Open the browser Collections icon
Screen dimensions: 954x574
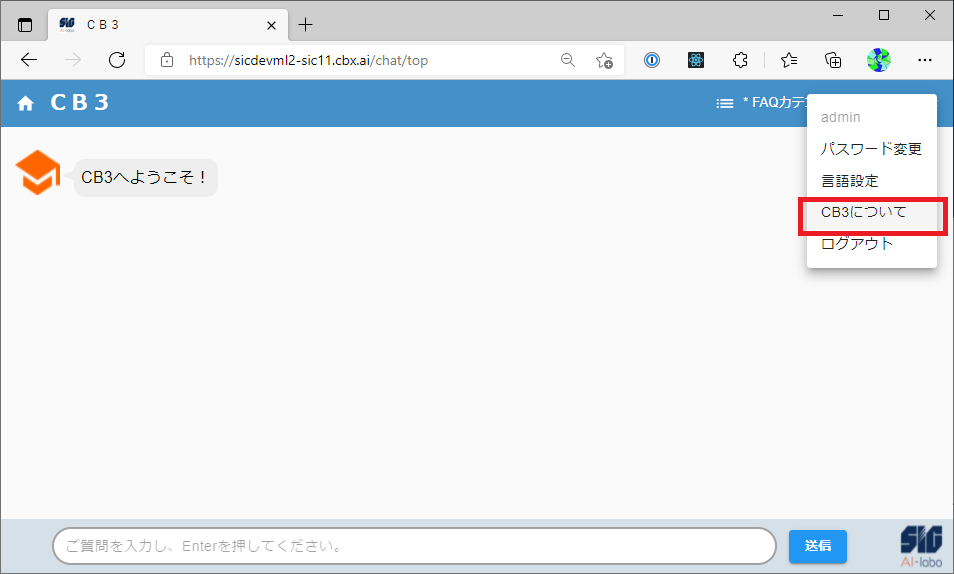[x=833, y=60]
